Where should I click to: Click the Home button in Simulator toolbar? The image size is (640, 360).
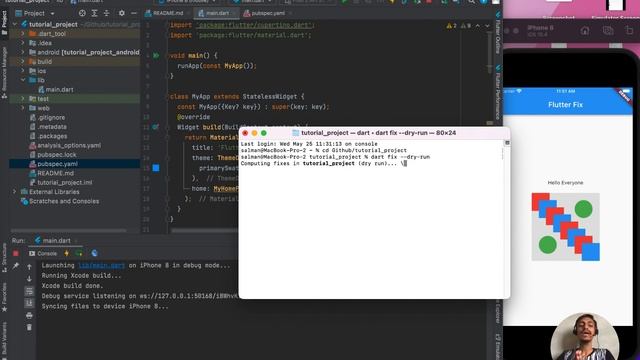(x=584, y=31)
